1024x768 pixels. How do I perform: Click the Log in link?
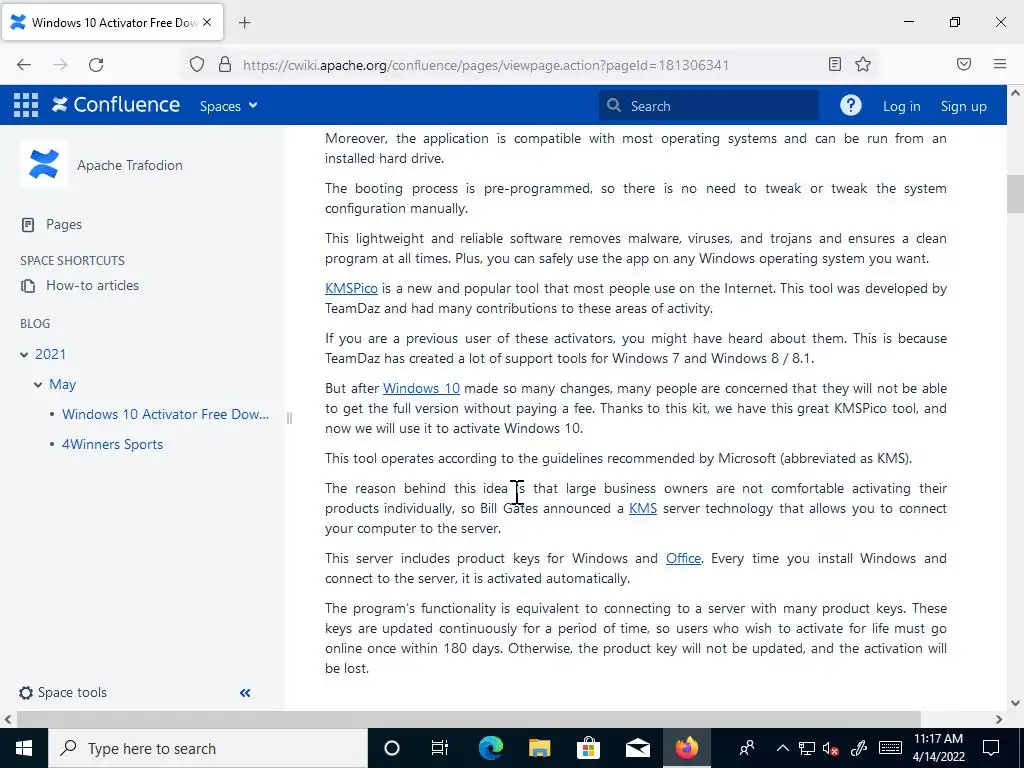coord(901,106)
